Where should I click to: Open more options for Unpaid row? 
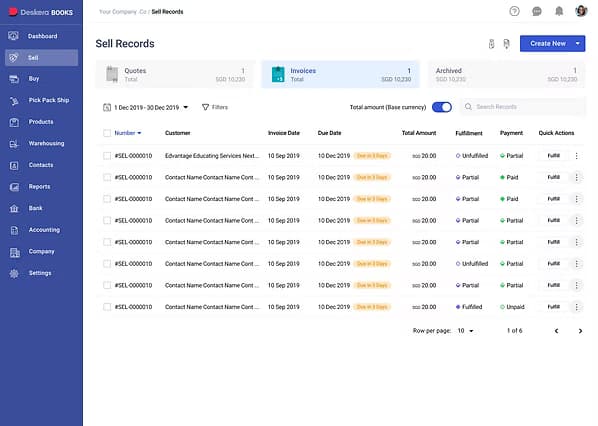click(576, 307)
